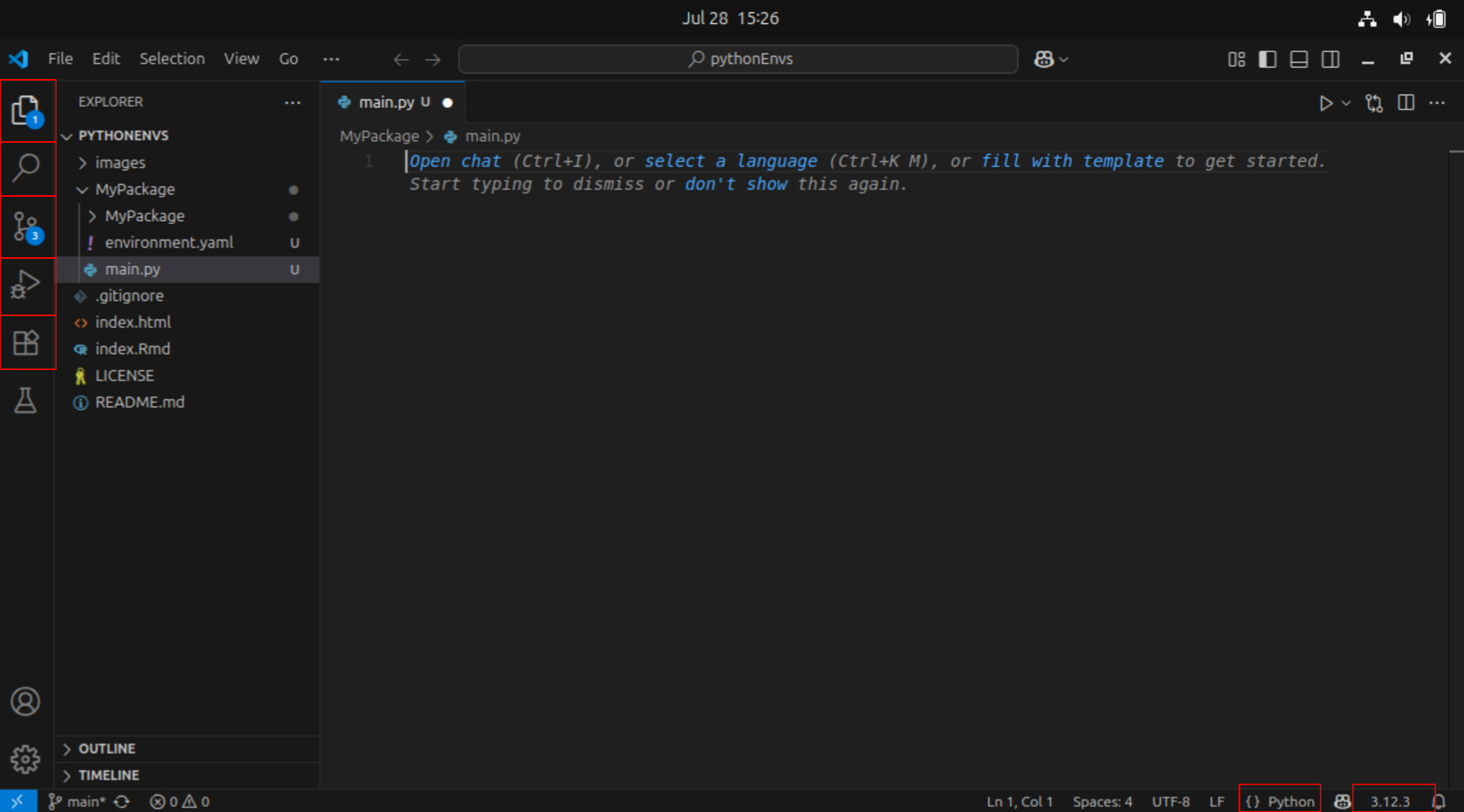Open Customize Layout icon
Image resolution: width=1464 pixels, height=812 pixels.
1237,59
